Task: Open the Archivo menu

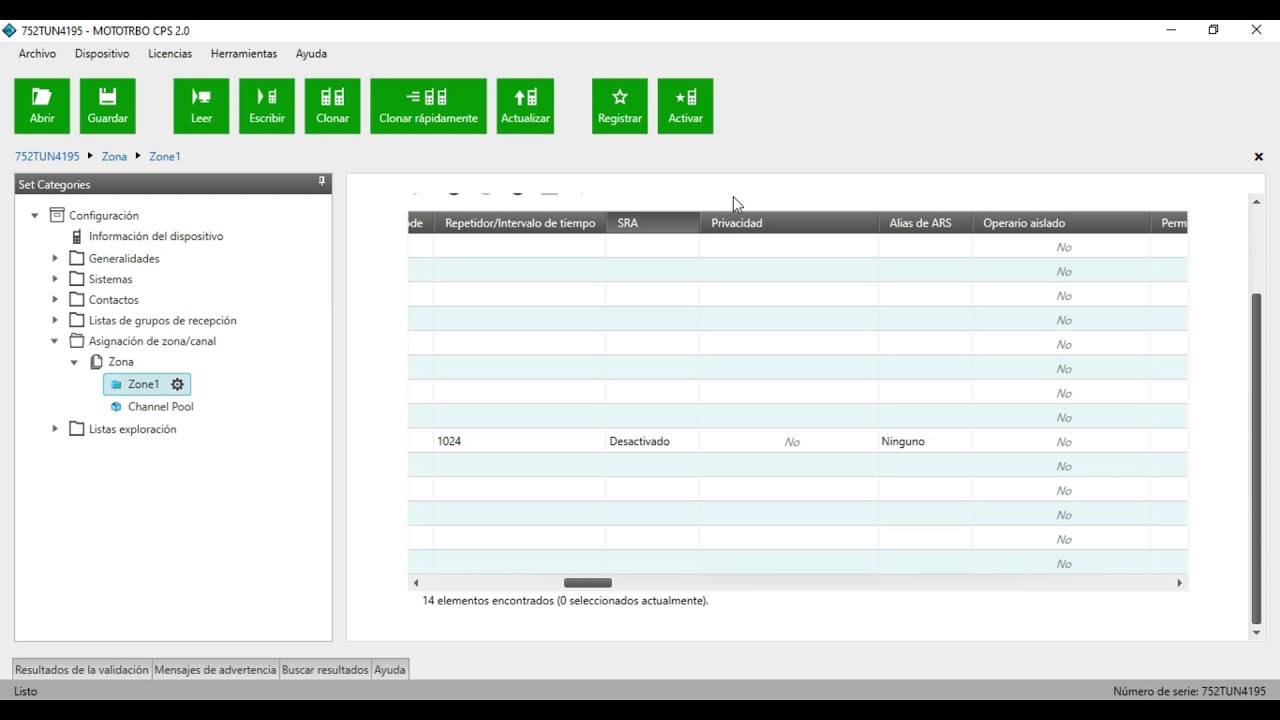Action: (37, 54)
